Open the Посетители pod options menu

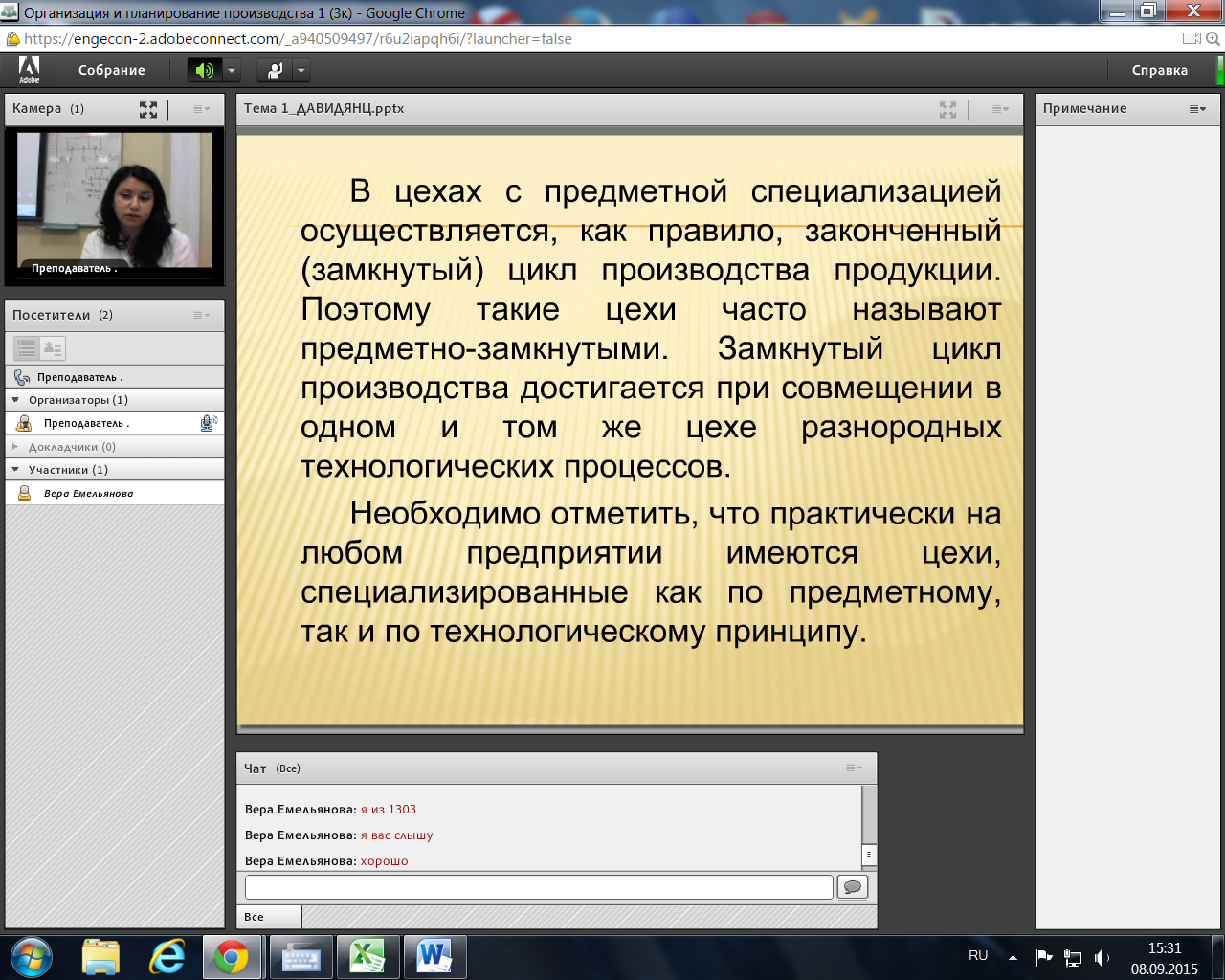point(201,315)
